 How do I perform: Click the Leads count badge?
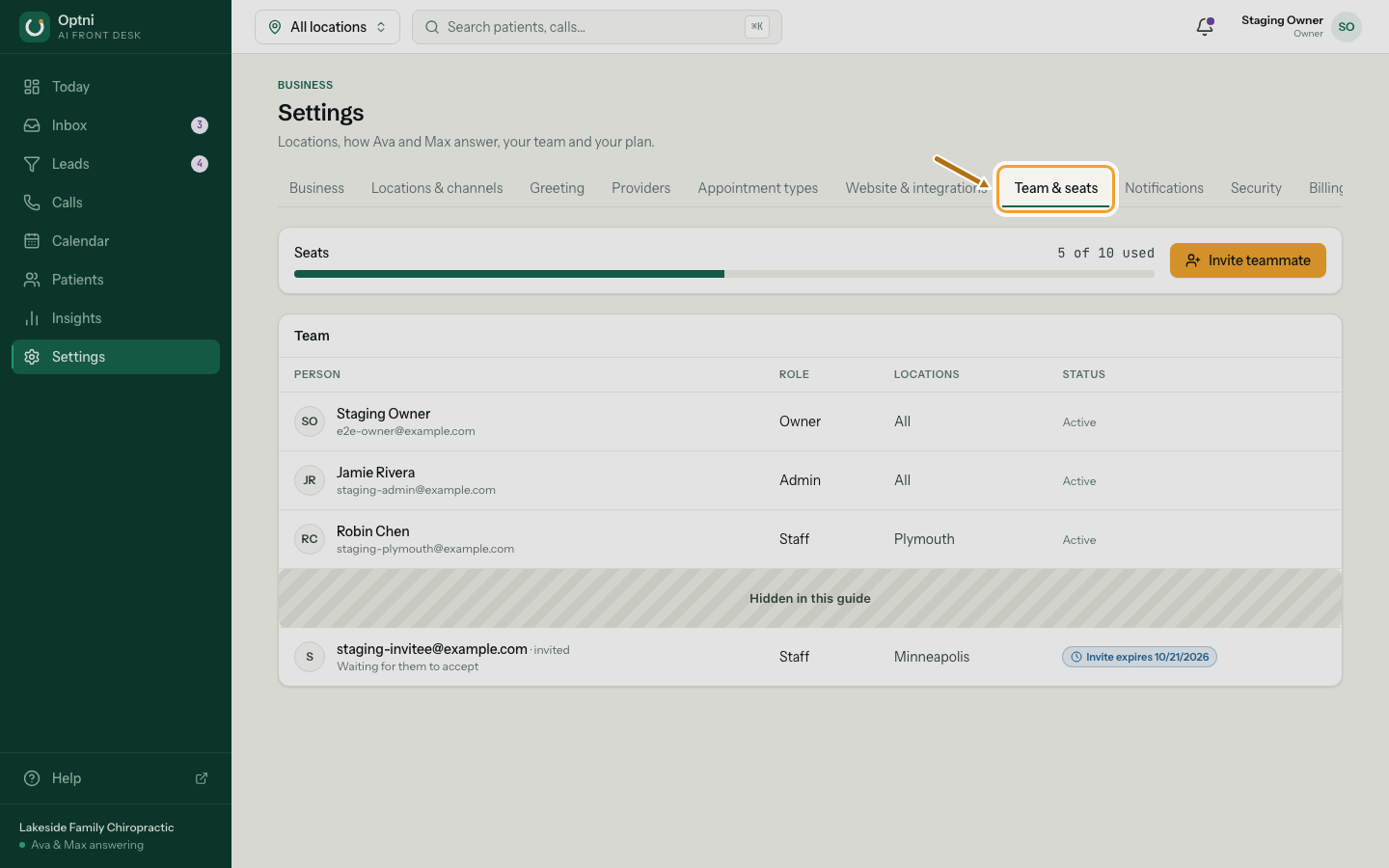200,164
